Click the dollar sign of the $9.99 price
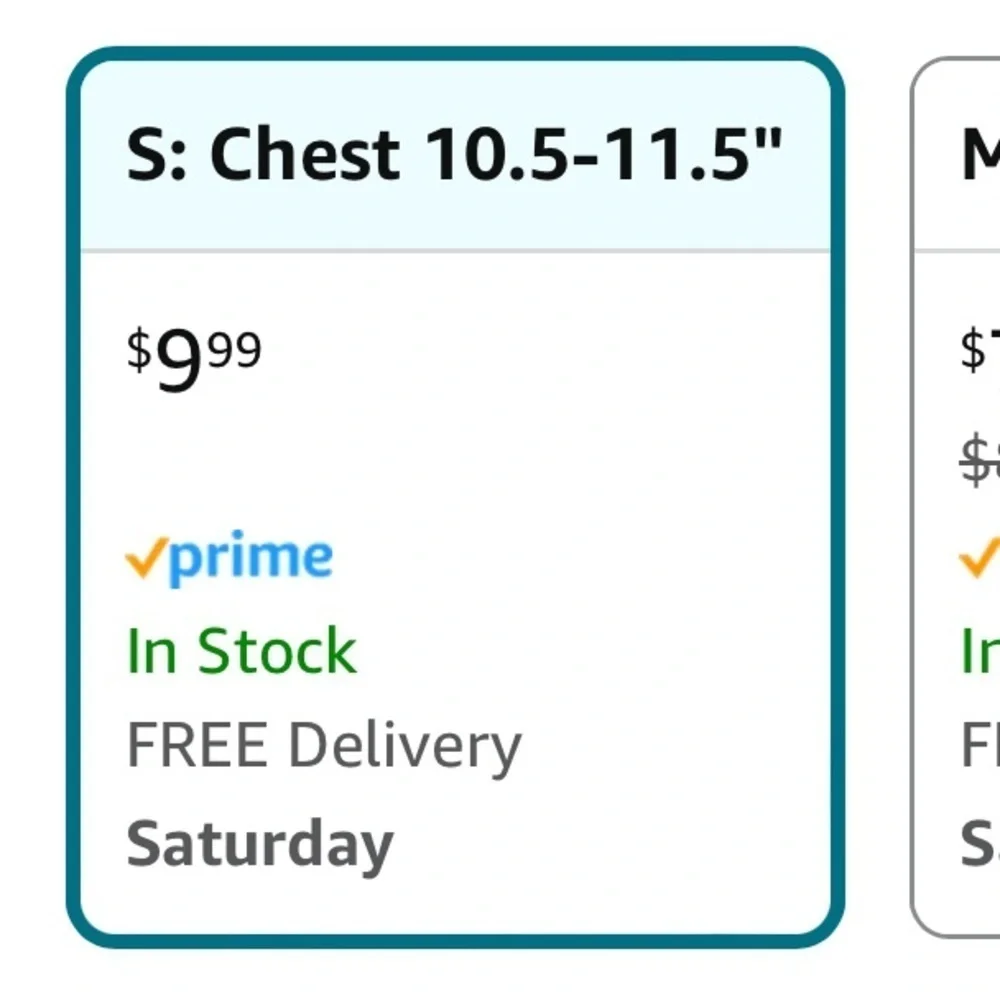 (138, 349)
